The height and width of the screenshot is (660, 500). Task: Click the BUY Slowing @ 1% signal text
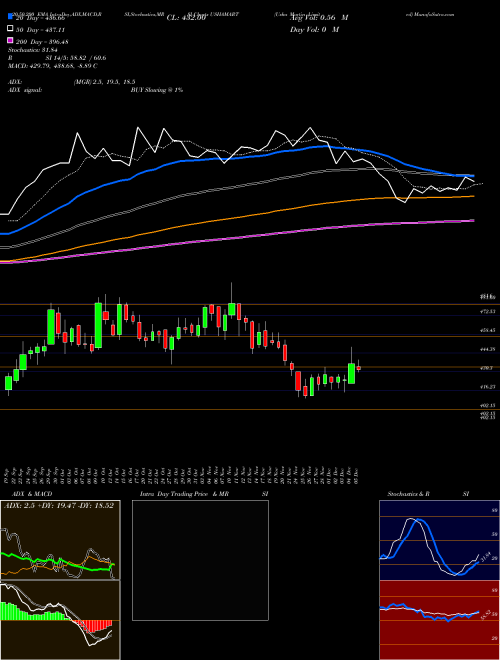pyautogui.click(x=157, y=90)
